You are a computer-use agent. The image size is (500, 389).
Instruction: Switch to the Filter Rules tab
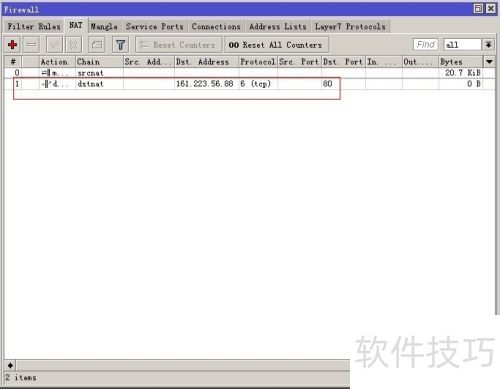34,27
